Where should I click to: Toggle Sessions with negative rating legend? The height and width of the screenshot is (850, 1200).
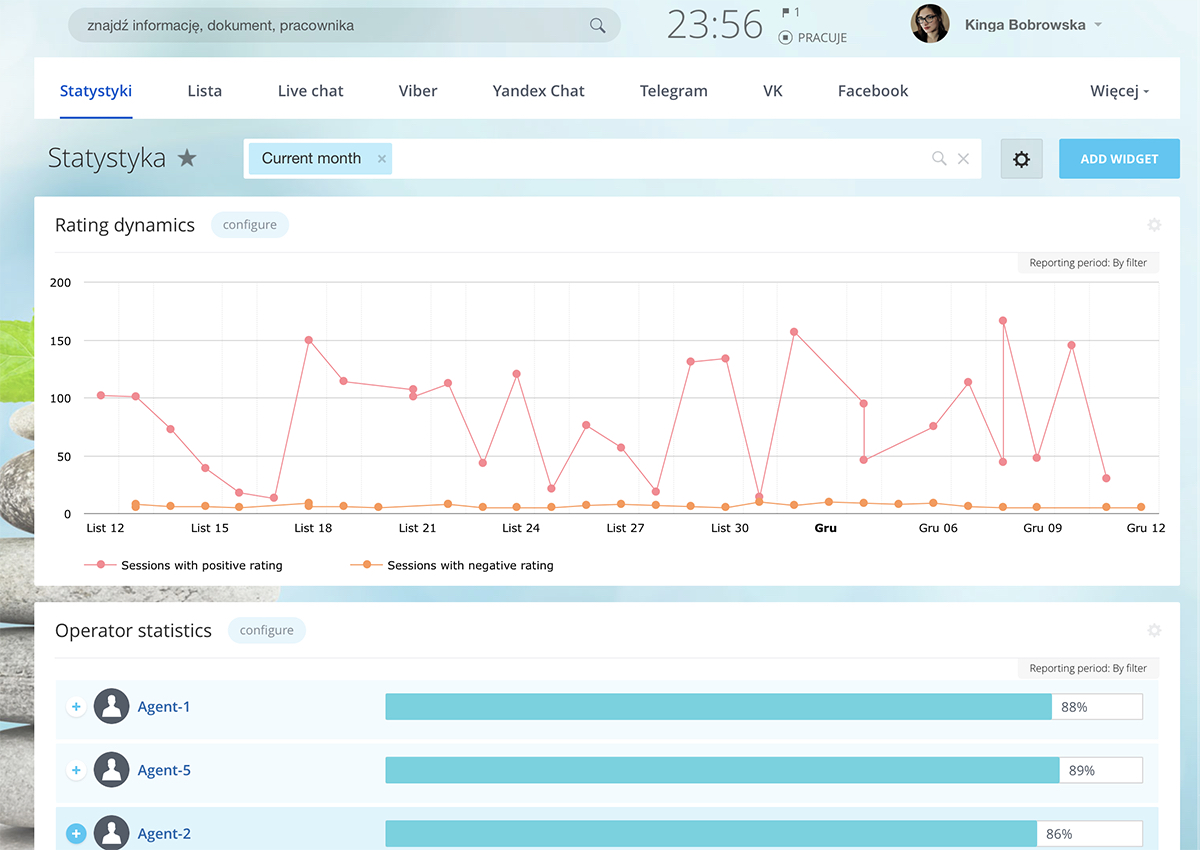[x=452, y=565]
